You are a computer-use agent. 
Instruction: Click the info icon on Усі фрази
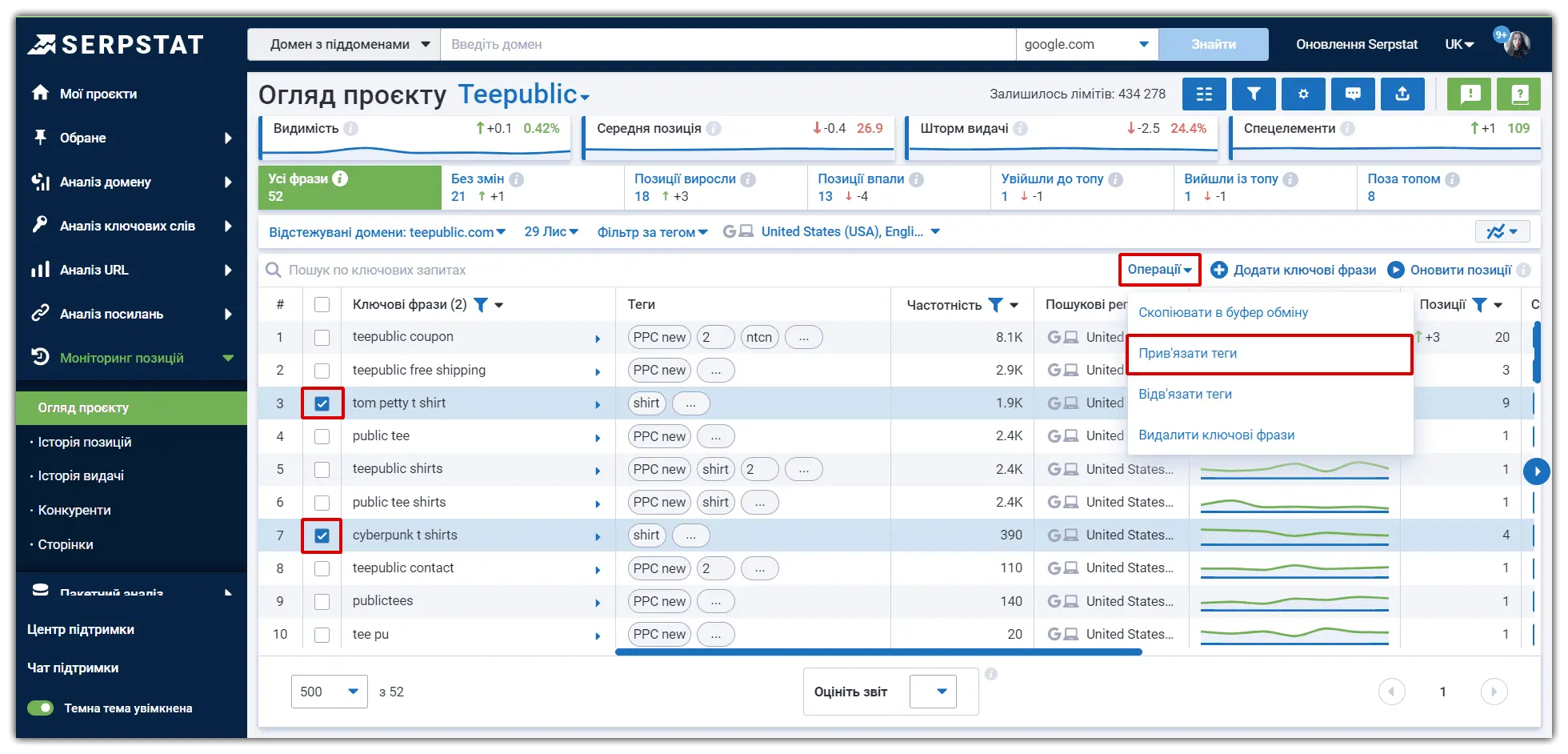tap(340, 178)
